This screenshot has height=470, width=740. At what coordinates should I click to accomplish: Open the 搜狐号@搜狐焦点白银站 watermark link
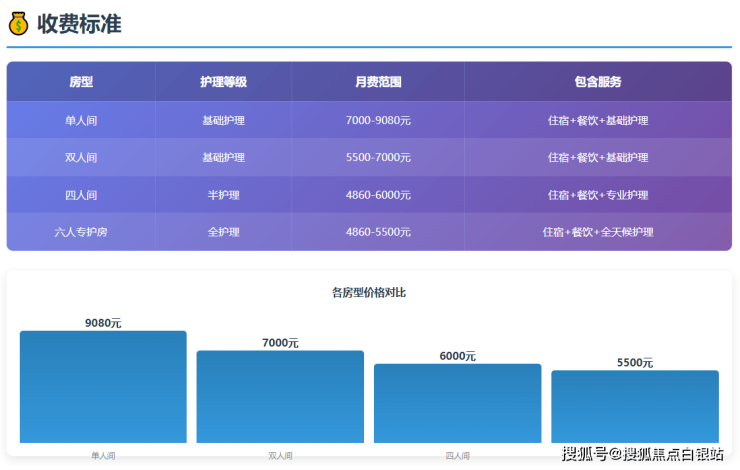pos(642,455)
